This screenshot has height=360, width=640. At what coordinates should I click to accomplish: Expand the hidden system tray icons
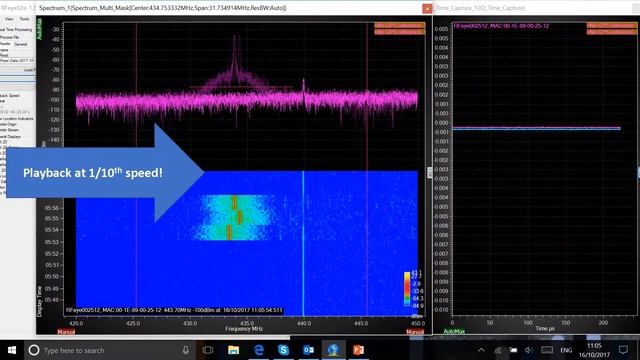tap(482, 350)
